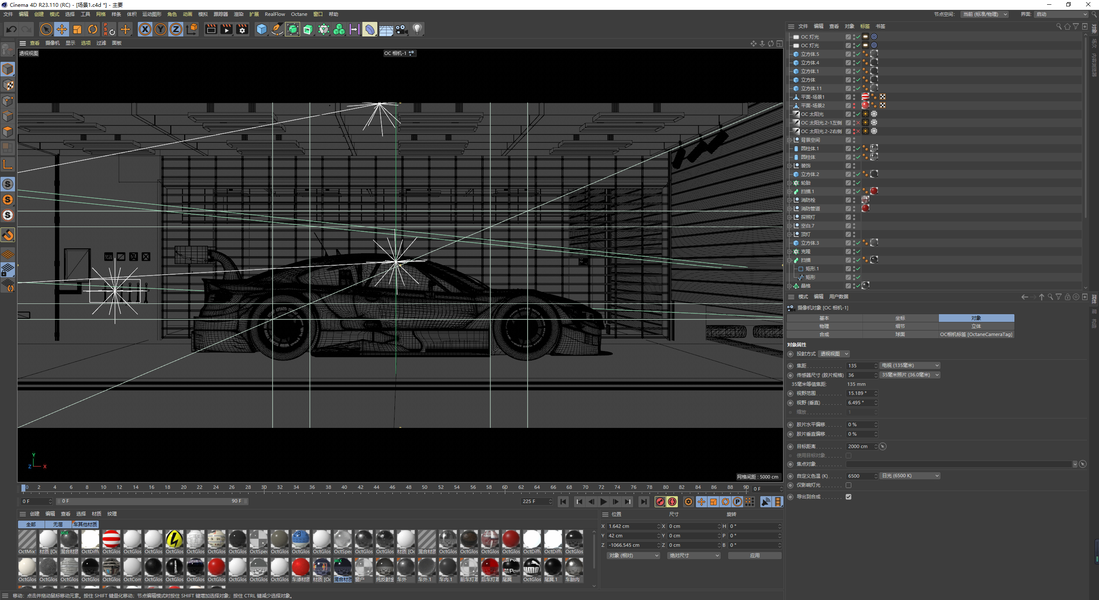
Task: Click the Cube primitive icon
Action: (262, 30)
